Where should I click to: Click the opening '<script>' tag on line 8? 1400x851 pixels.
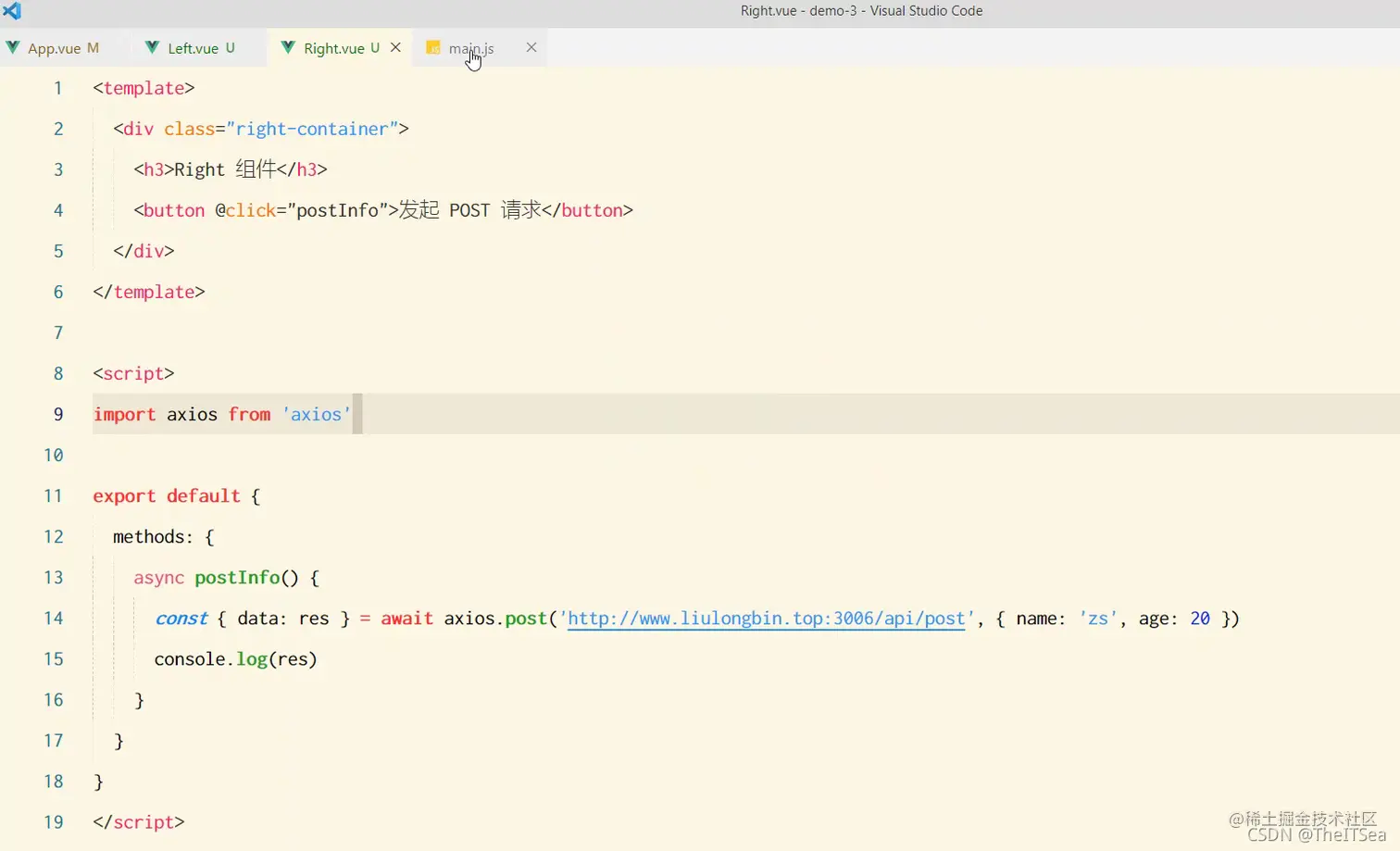[x=133, y=374]
